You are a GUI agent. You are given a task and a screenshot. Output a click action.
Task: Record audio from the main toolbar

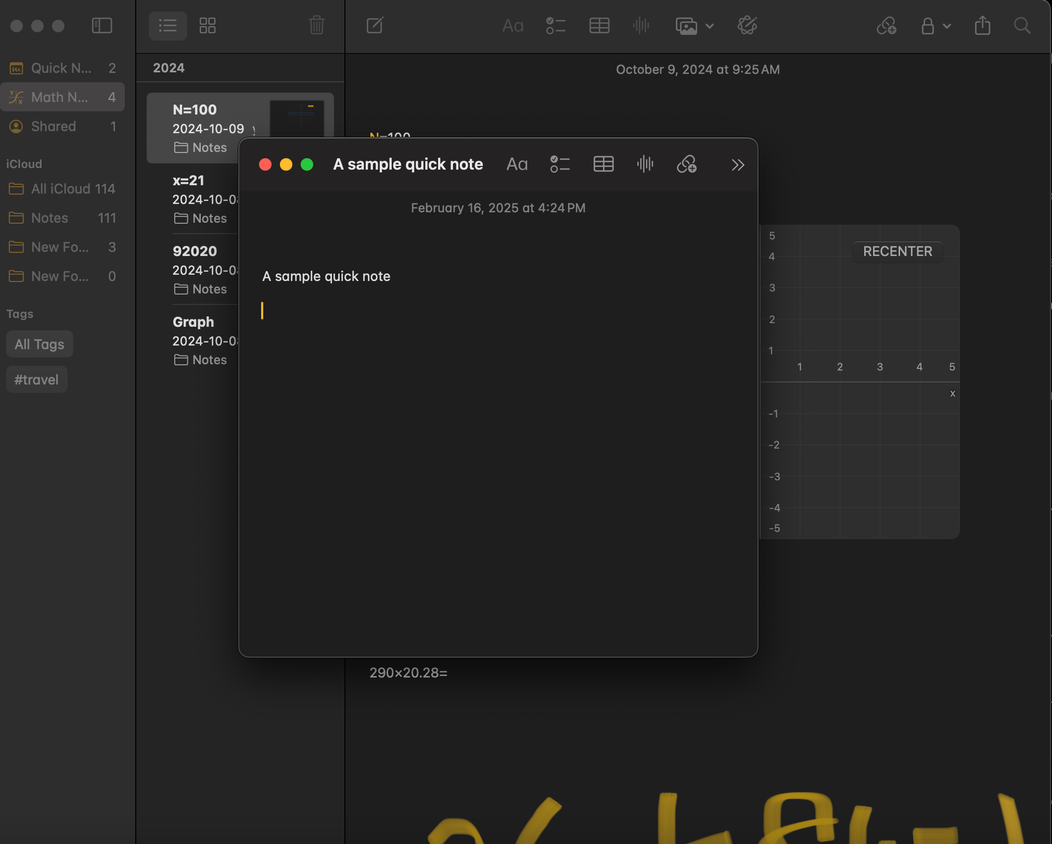pyautogui.click(x=641, y=26)
